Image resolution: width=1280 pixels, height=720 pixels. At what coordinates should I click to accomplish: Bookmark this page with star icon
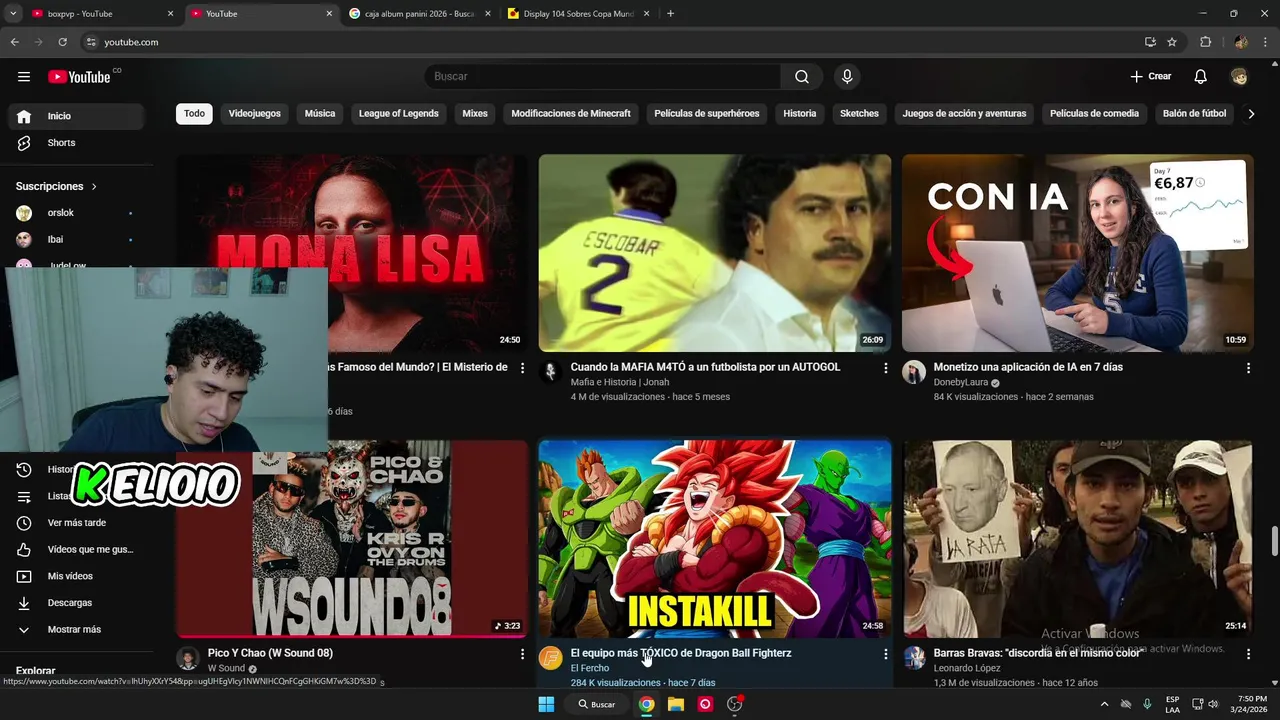[1172, 42]
